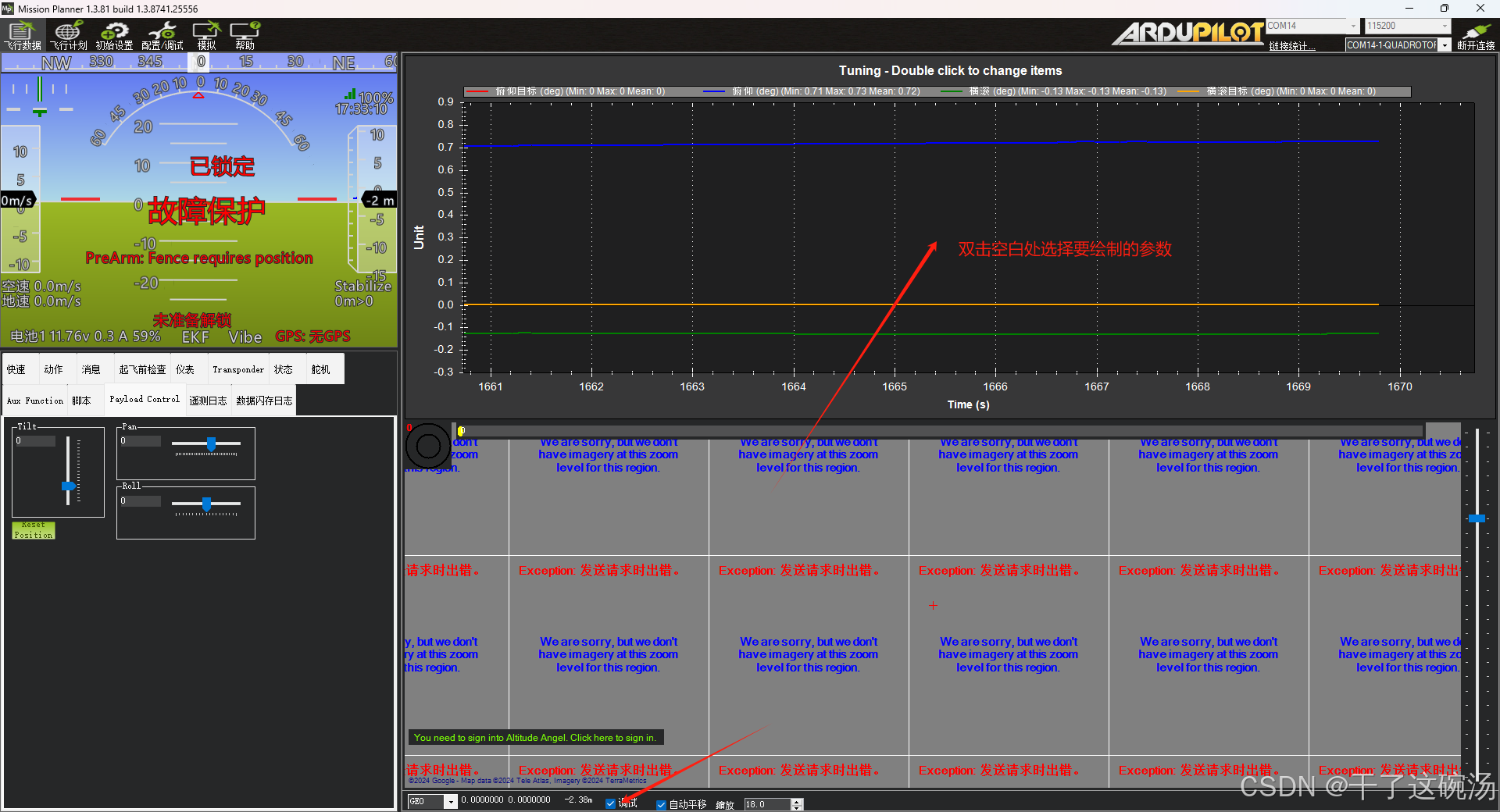This screenshot has width=1500, height=812.
Task: Switch to the Aux Function tab
Action: pyautogui.click(x=35, y=401)
